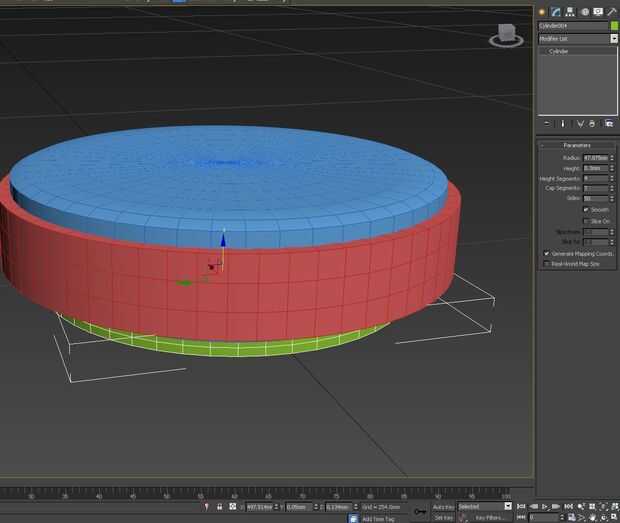Click Remove Modifier trash icon
620x523 pixels.
[592, 124]
